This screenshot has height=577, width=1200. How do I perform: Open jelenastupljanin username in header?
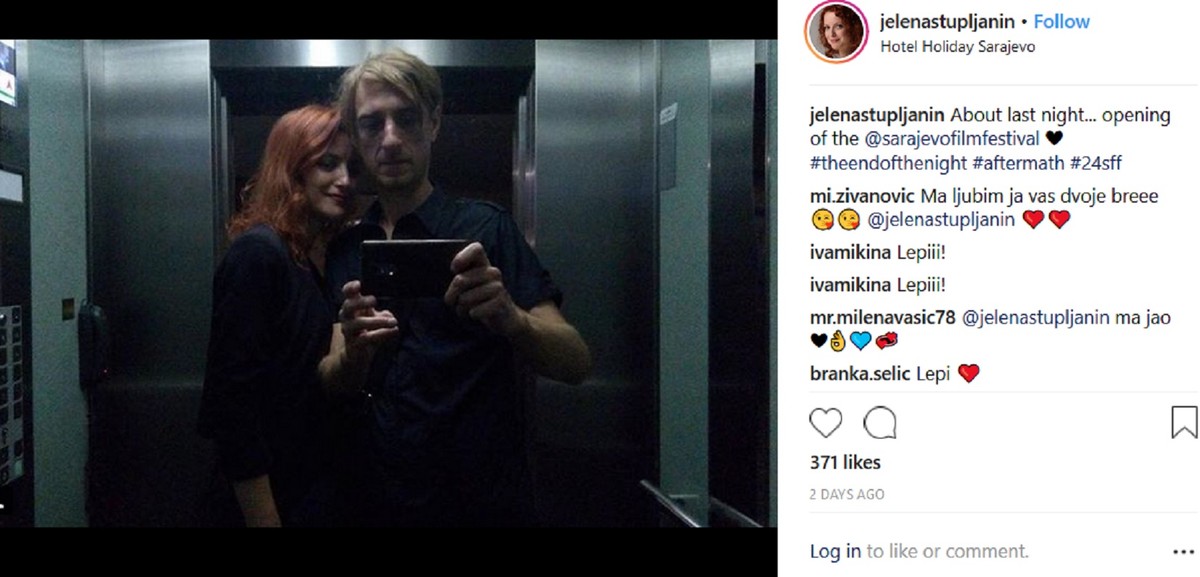point(949,21)
